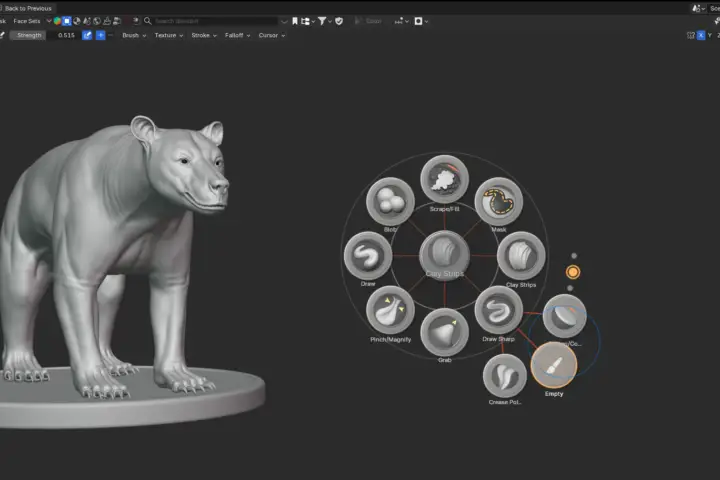Select the Grab brush icon
The image size is (720, 480).
[x=444, y=332]
